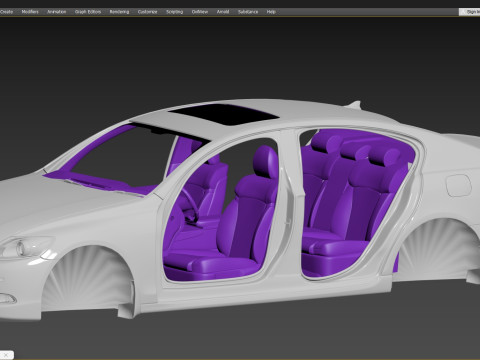The height and width of the screenshot is (360, 480).
Task: Open the Modifiers menu
Action: point(30,12)
